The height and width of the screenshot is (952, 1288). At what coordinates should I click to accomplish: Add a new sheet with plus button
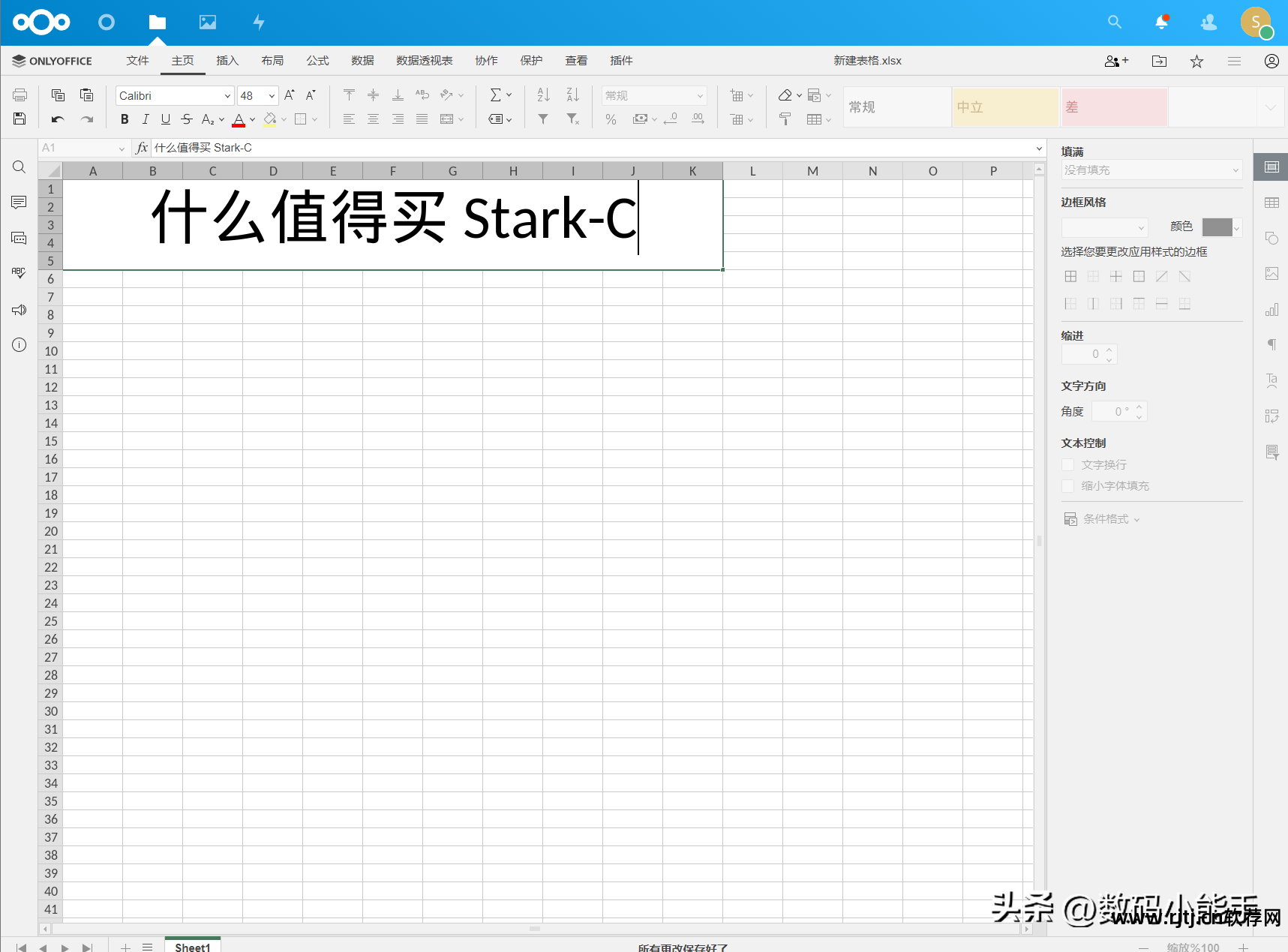(125, 947)
